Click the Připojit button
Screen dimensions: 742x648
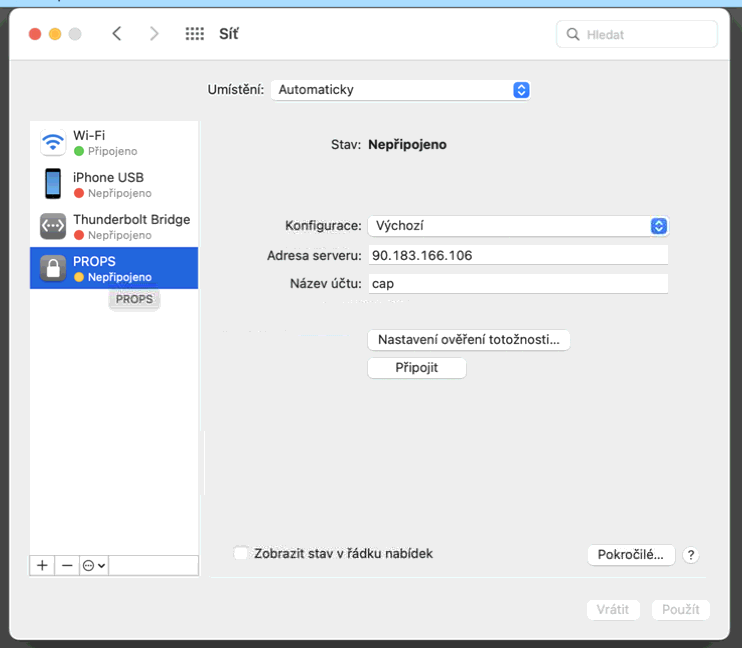point(417,368)
